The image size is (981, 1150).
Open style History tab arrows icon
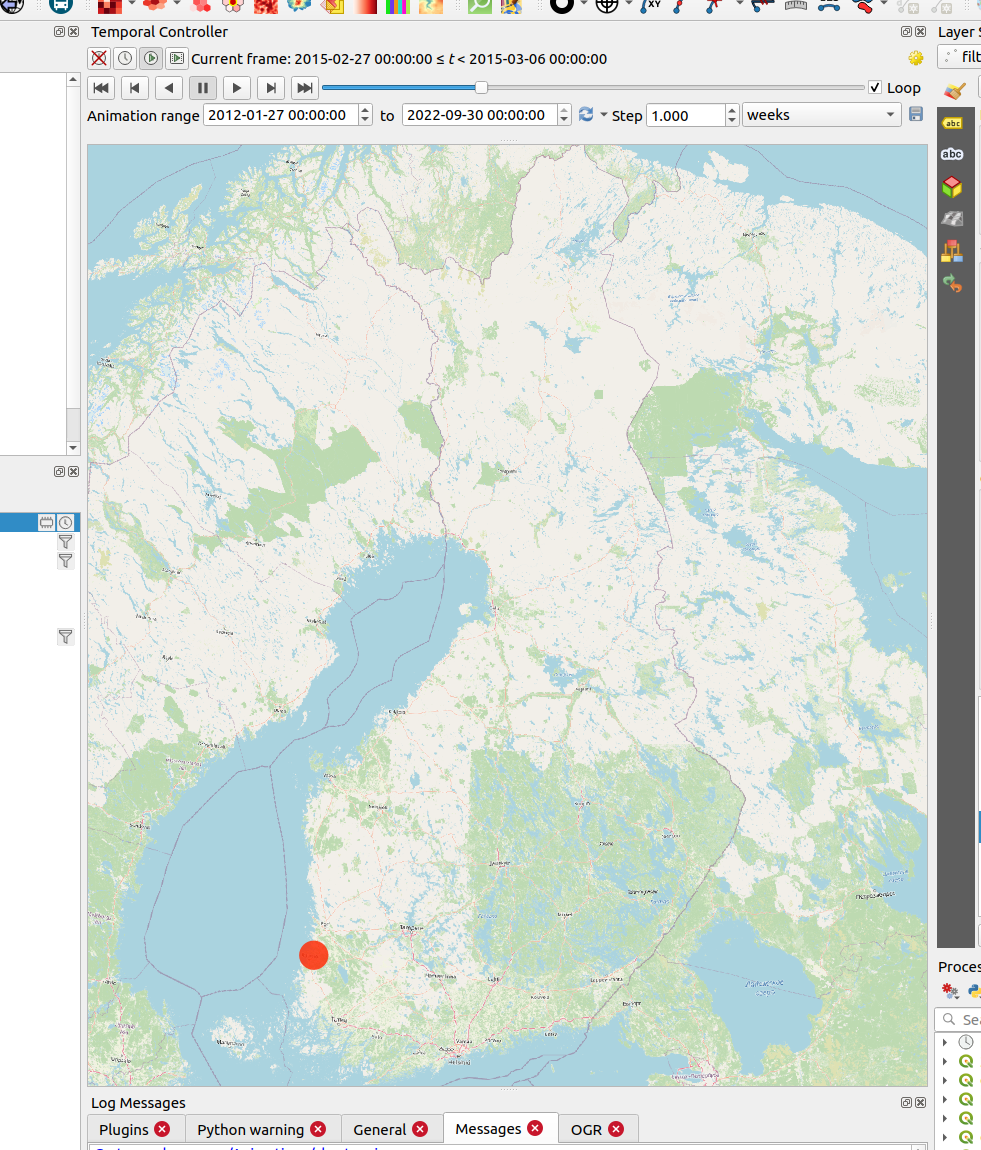[952, 283]
